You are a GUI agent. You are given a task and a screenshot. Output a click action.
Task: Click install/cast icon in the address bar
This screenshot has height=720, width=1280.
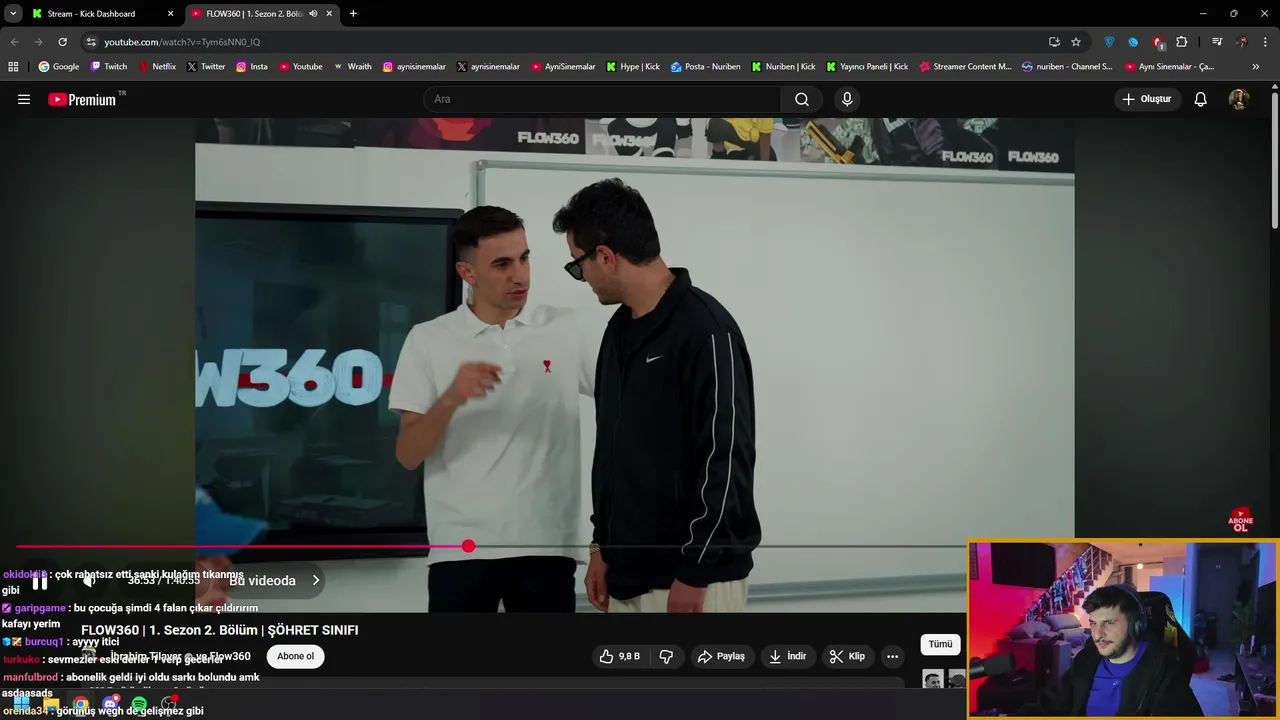(x=1054, y=42)
